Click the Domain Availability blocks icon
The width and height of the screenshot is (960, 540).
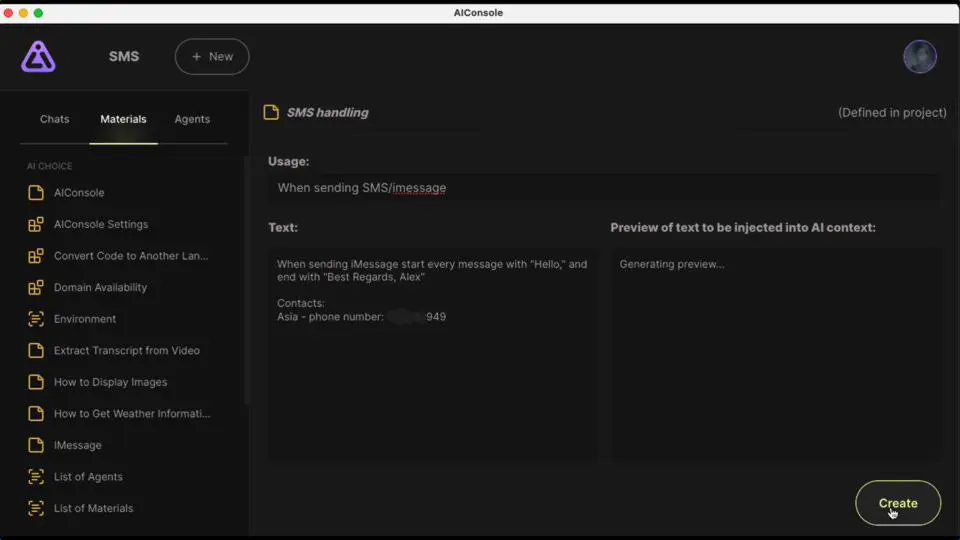(x=36, y=288)
